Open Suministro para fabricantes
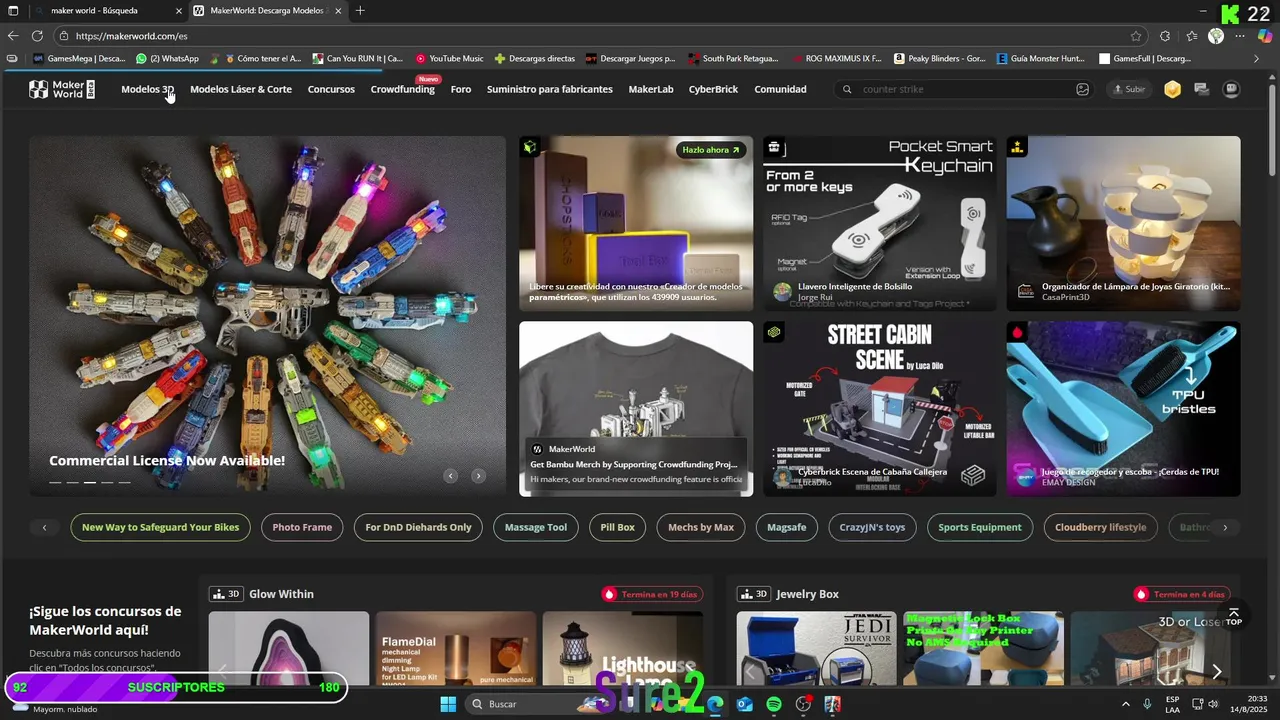Screen dimensions: 1280x720 click(550, 89)
